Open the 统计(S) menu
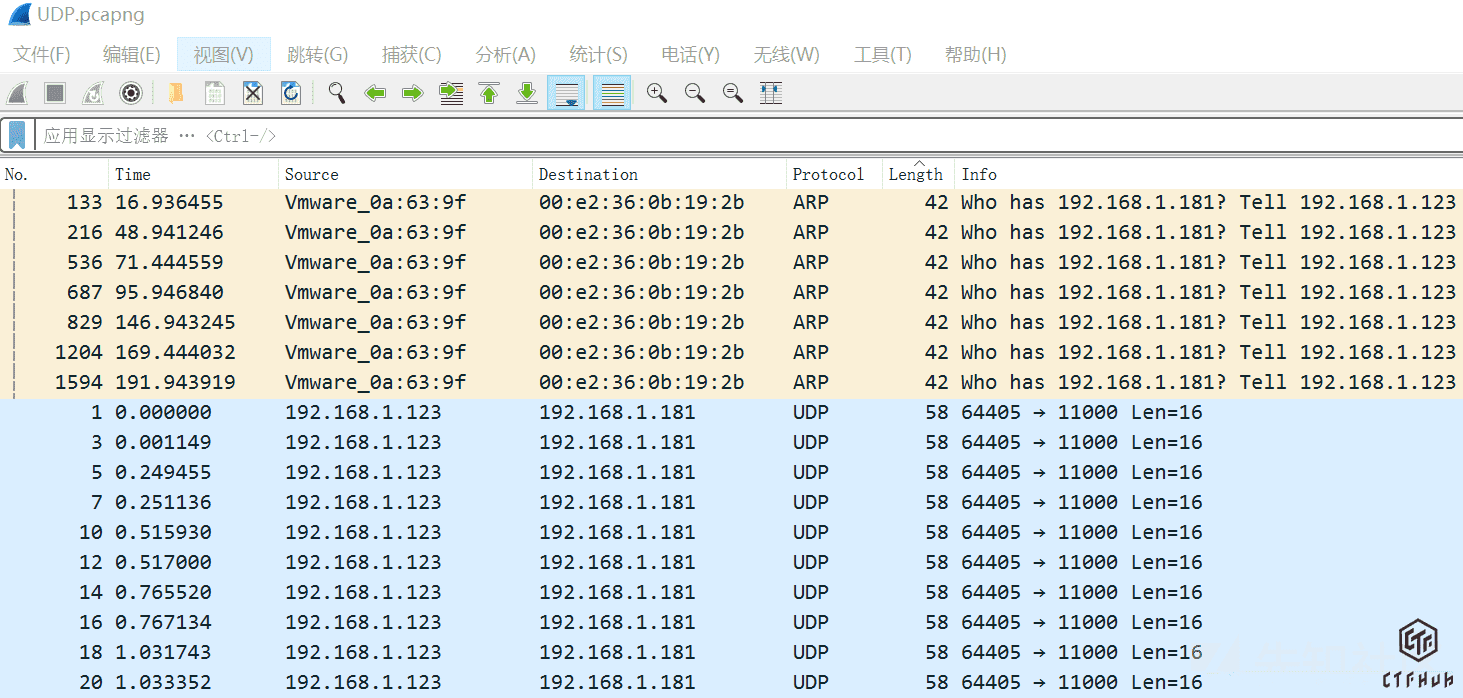This screenshot has height=698, width=1463. (x=598, y=54)
